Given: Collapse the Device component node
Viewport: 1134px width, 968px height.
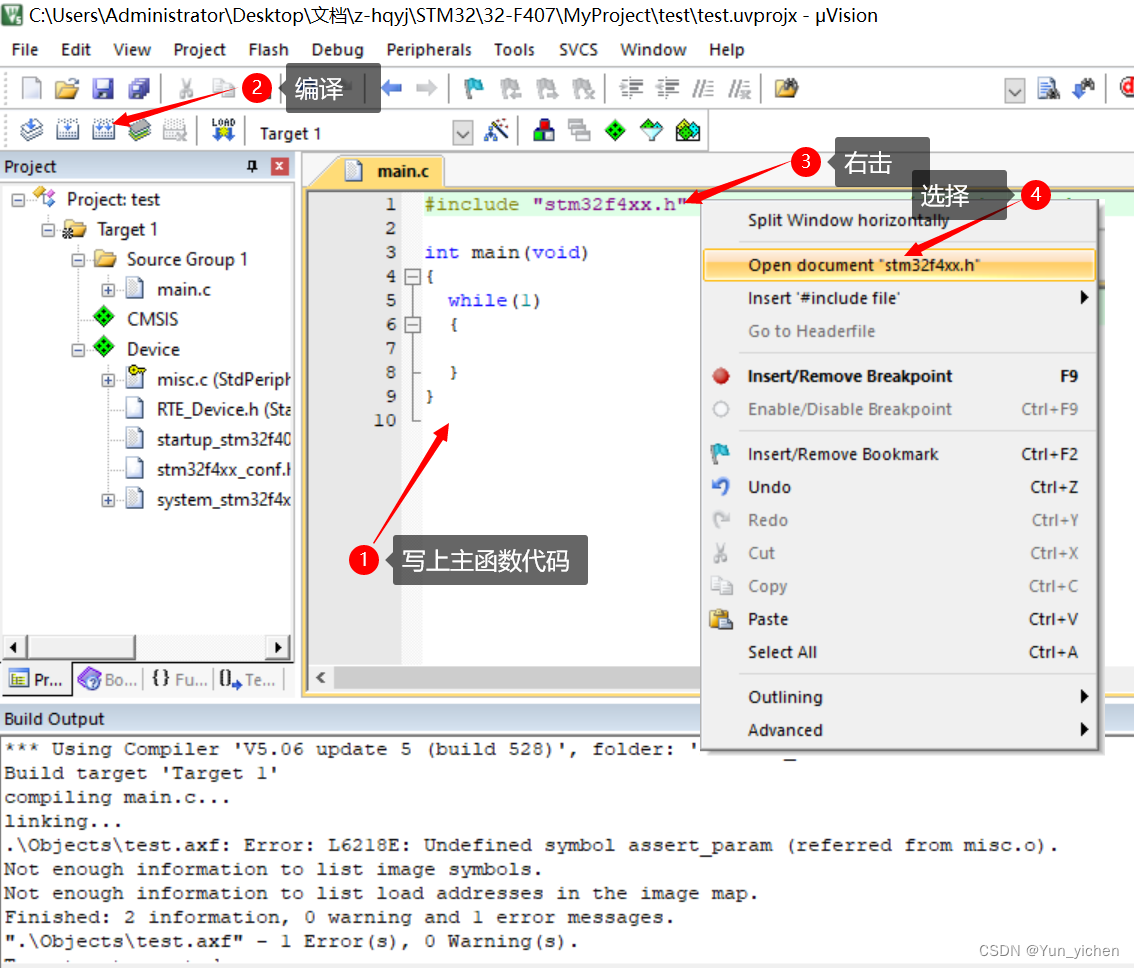Looking at the screenshot, I should tap(78, 350).
